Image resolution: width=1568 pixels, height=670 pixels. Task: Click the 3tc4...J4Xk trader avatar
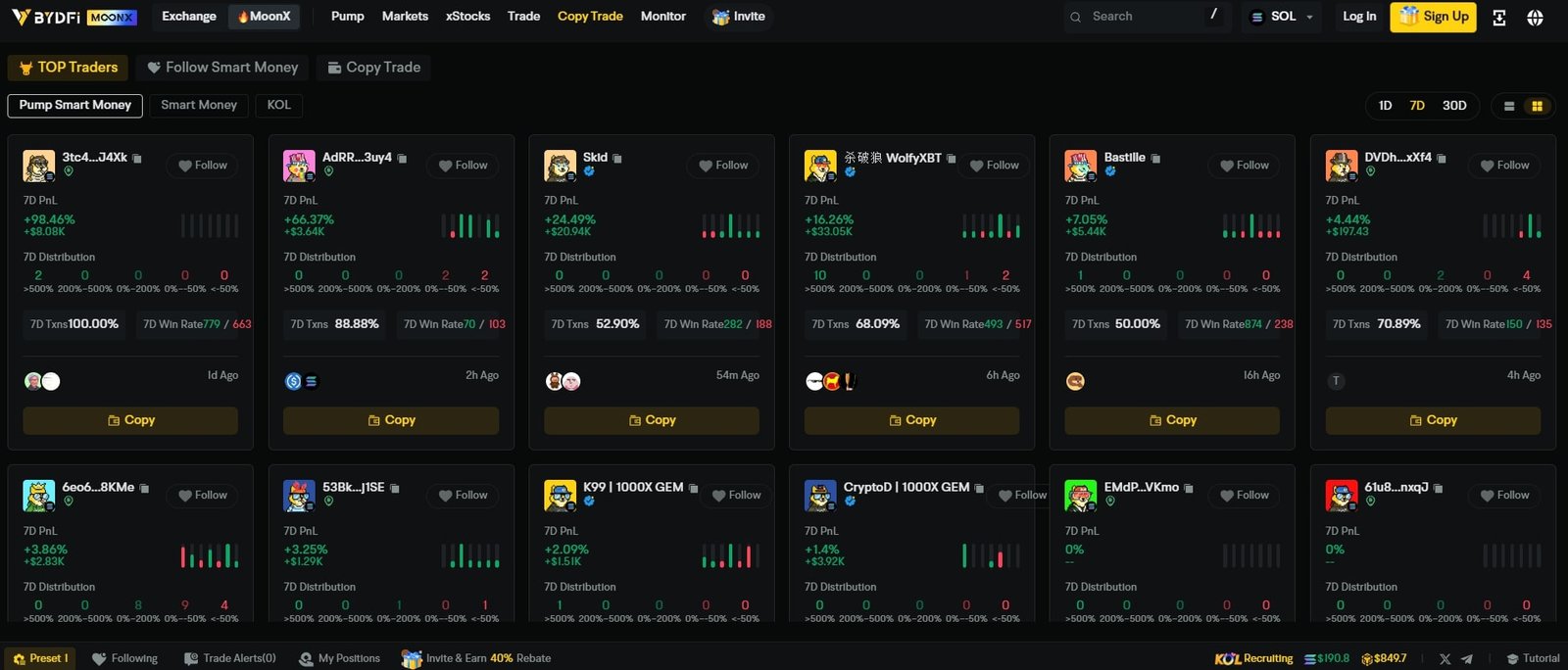[x=39, y=166]
